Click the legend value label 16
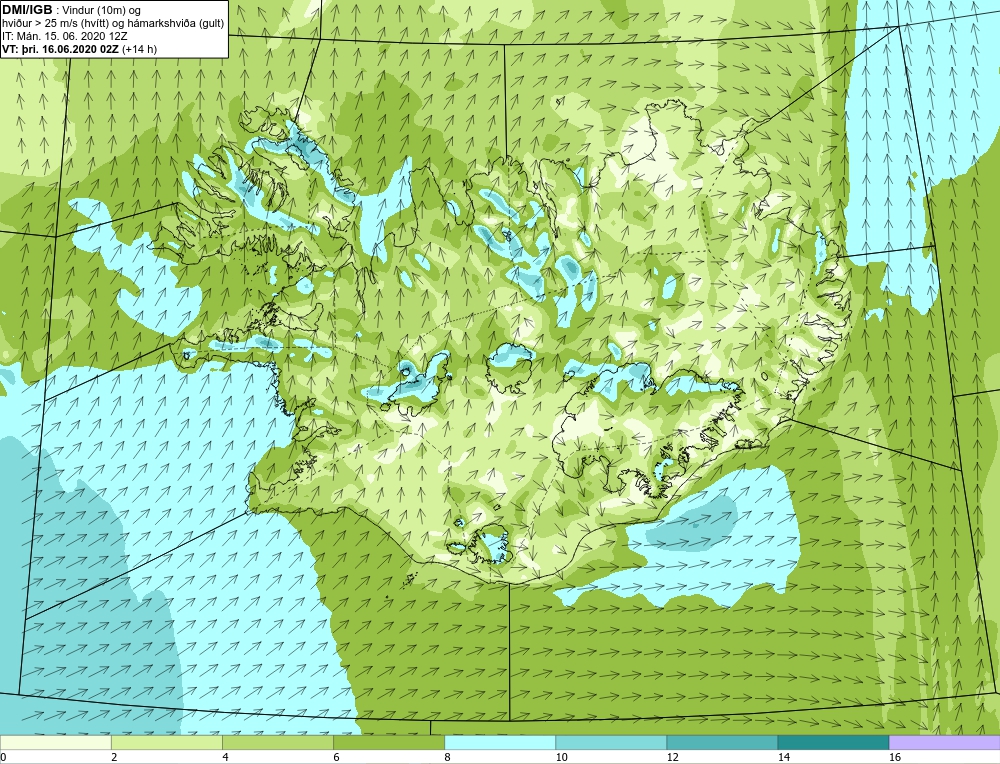The height and width of the screenshot is (764, 1000). click(895, 757)
